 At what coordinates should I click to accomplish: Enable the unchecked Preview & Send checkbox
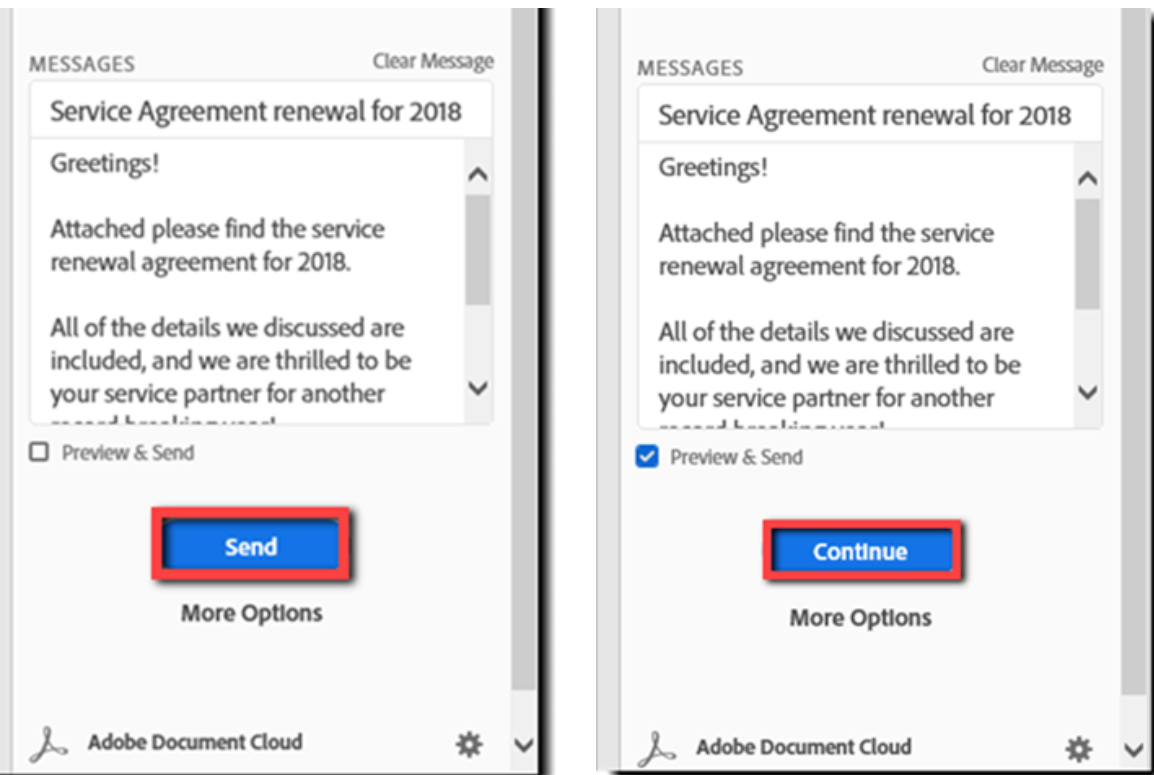[39, 453]
